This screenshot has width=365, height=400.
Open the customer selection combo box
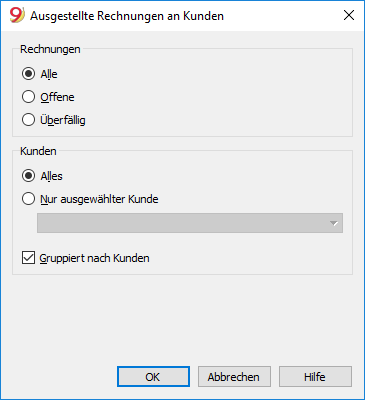(x=190, y=223)
